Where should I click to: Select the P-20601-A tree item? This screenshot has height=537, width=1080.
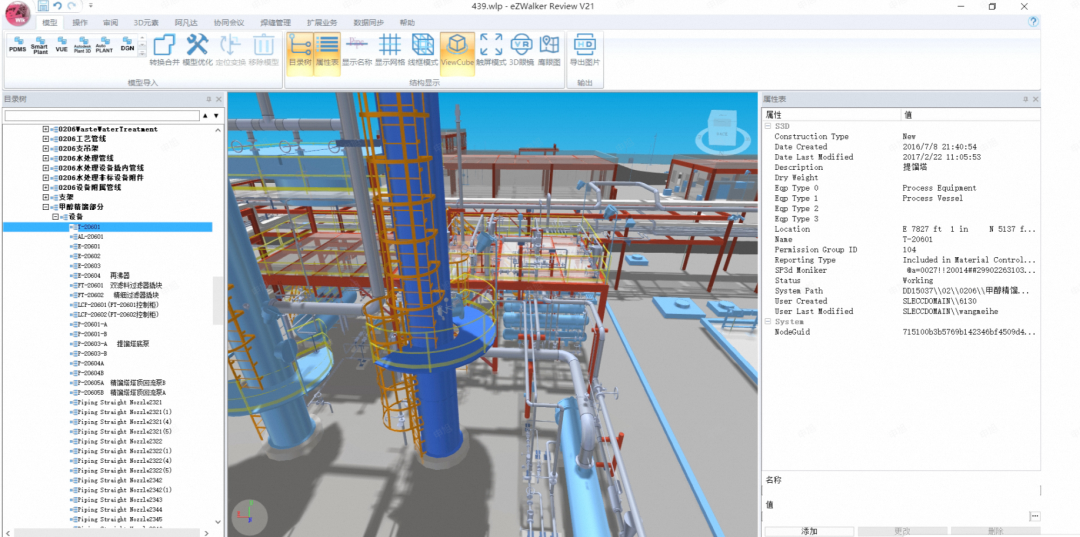[x=92, y=324]
